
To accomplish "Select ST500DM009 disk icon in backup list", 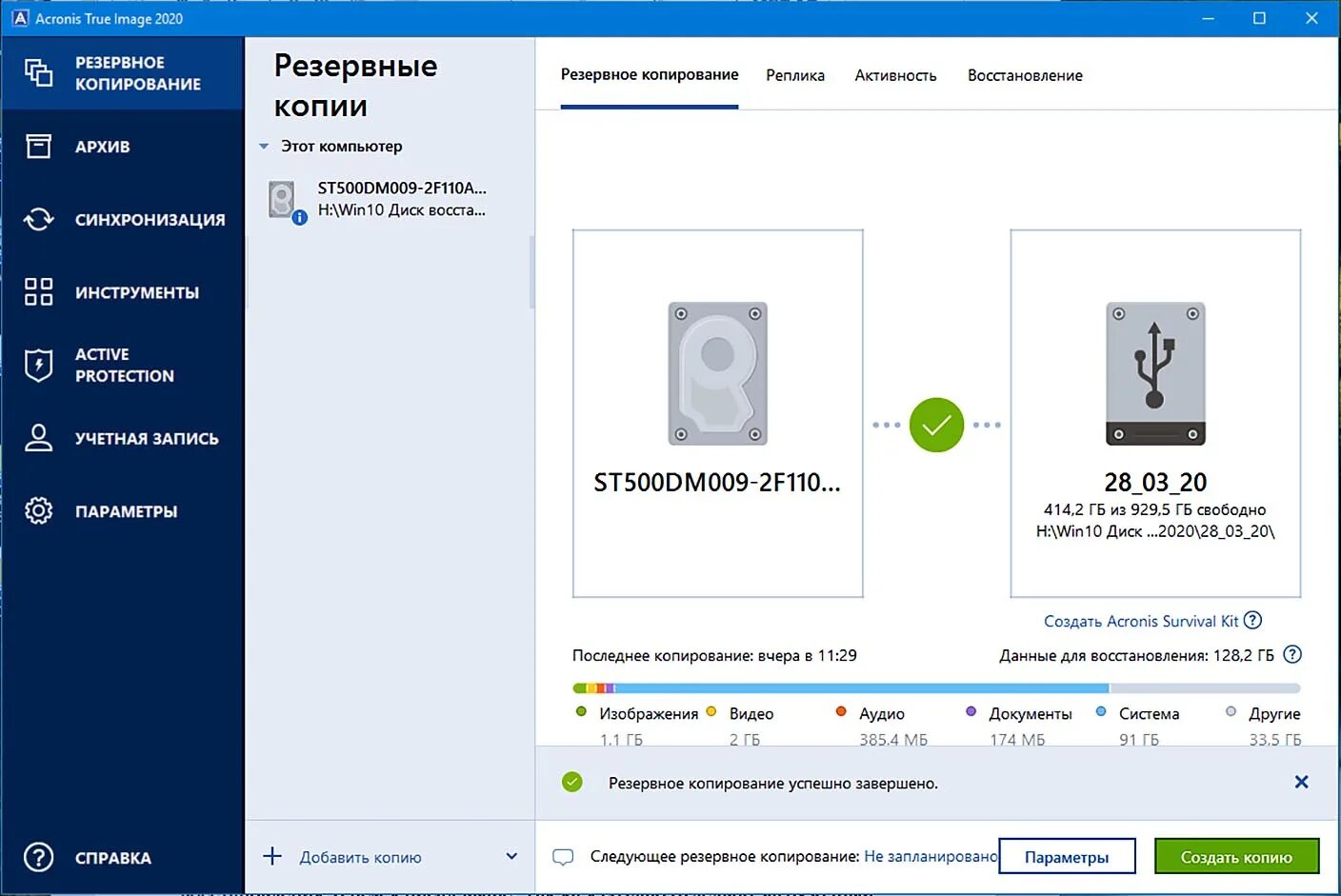I will tap(282, 199).
